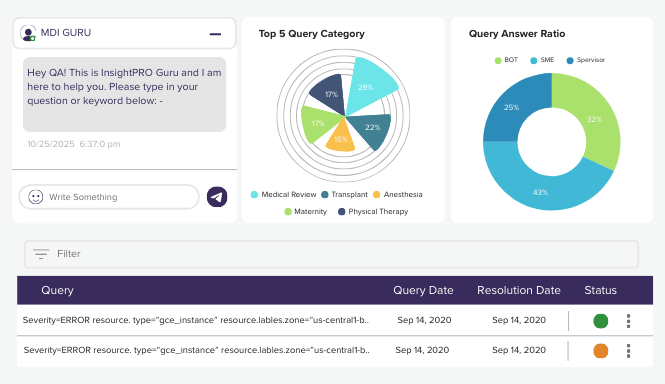
Task: Click the Status column header
Action: (x=601, y=290)
